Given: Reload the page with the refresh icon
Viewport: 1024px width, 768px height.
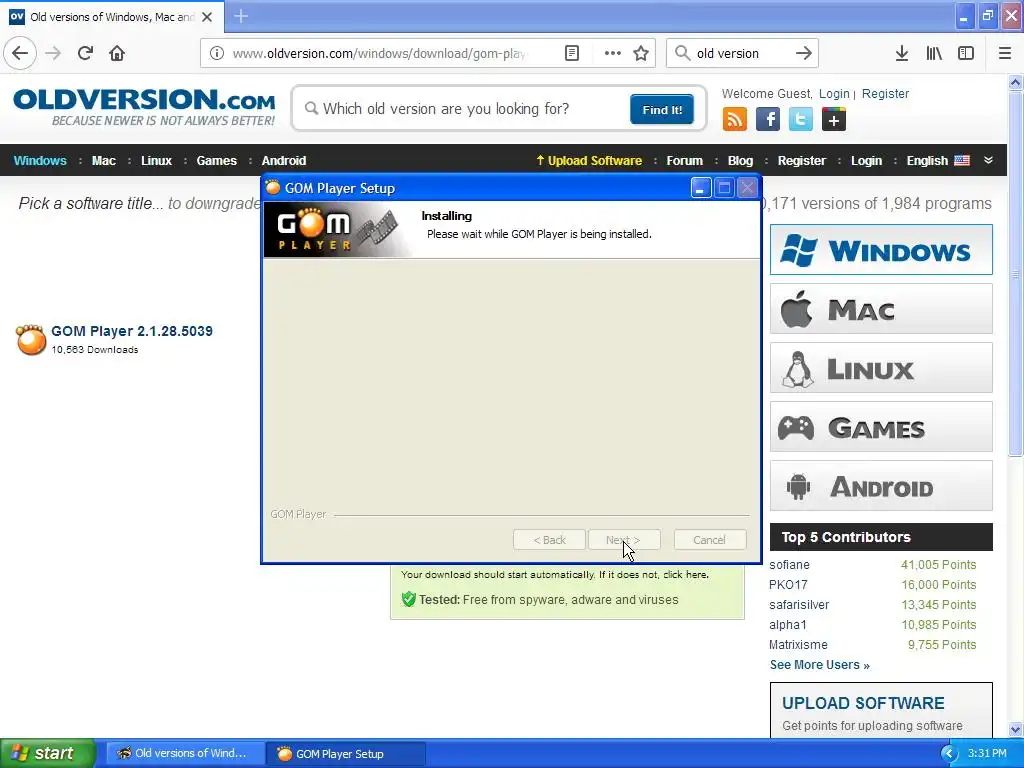Looking at the screenshot, I should (85, 53).
